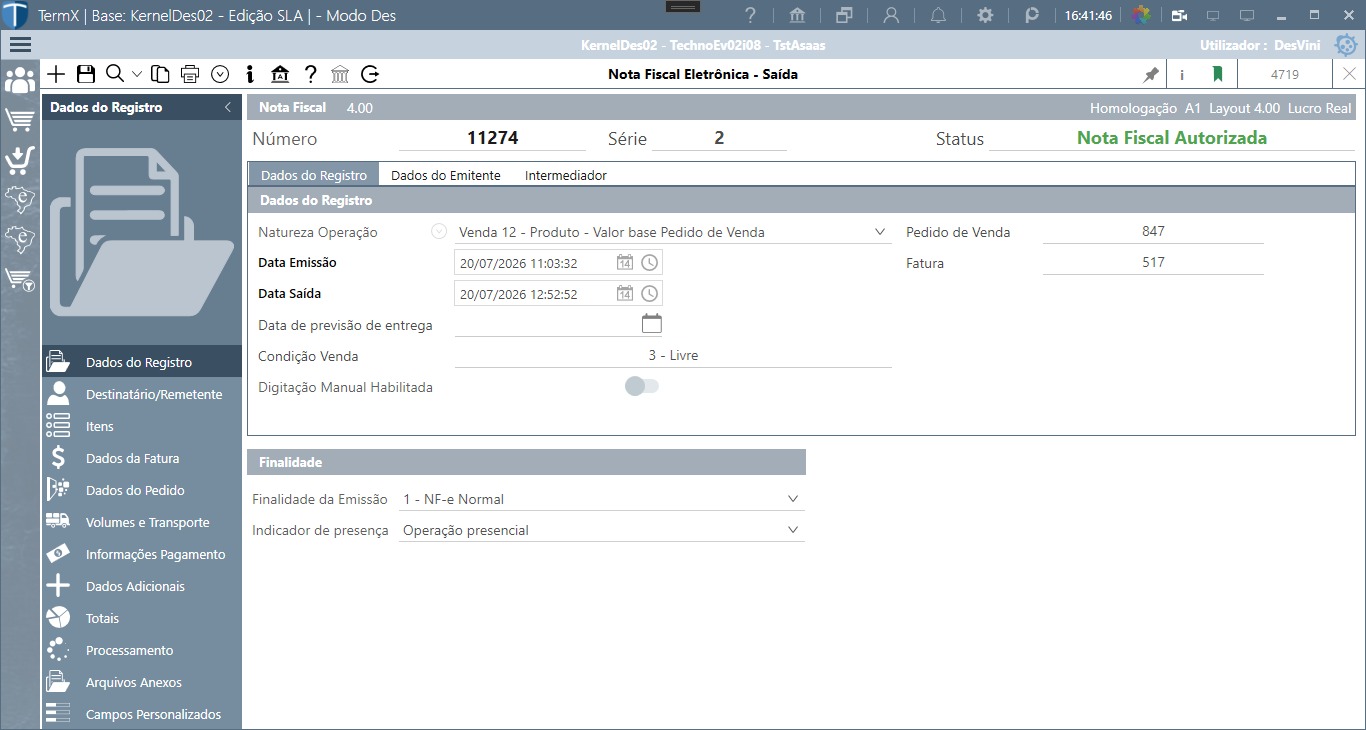Open Dados Adicionais section
This screenshot has width=1366, height=730.
[x=142, y=586]
